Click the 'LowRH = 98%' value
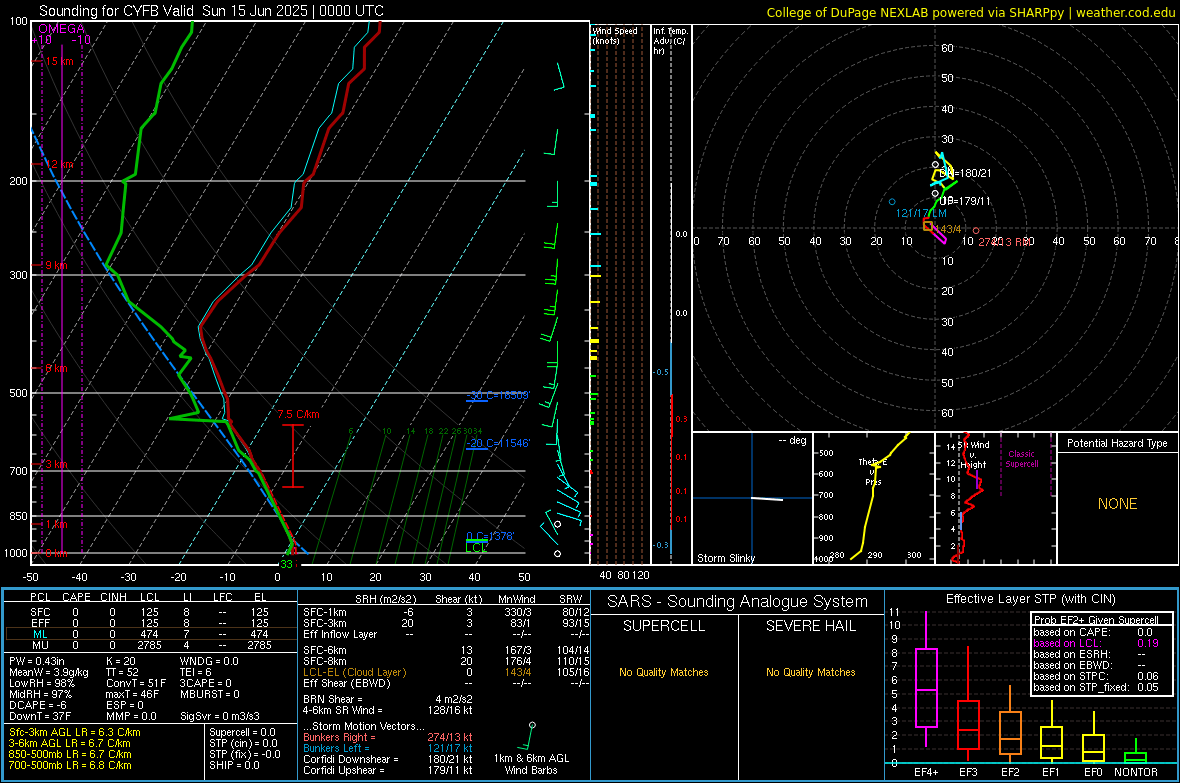Image resolution: width=1180 pixels, height=783 pixels. (41, 683)
